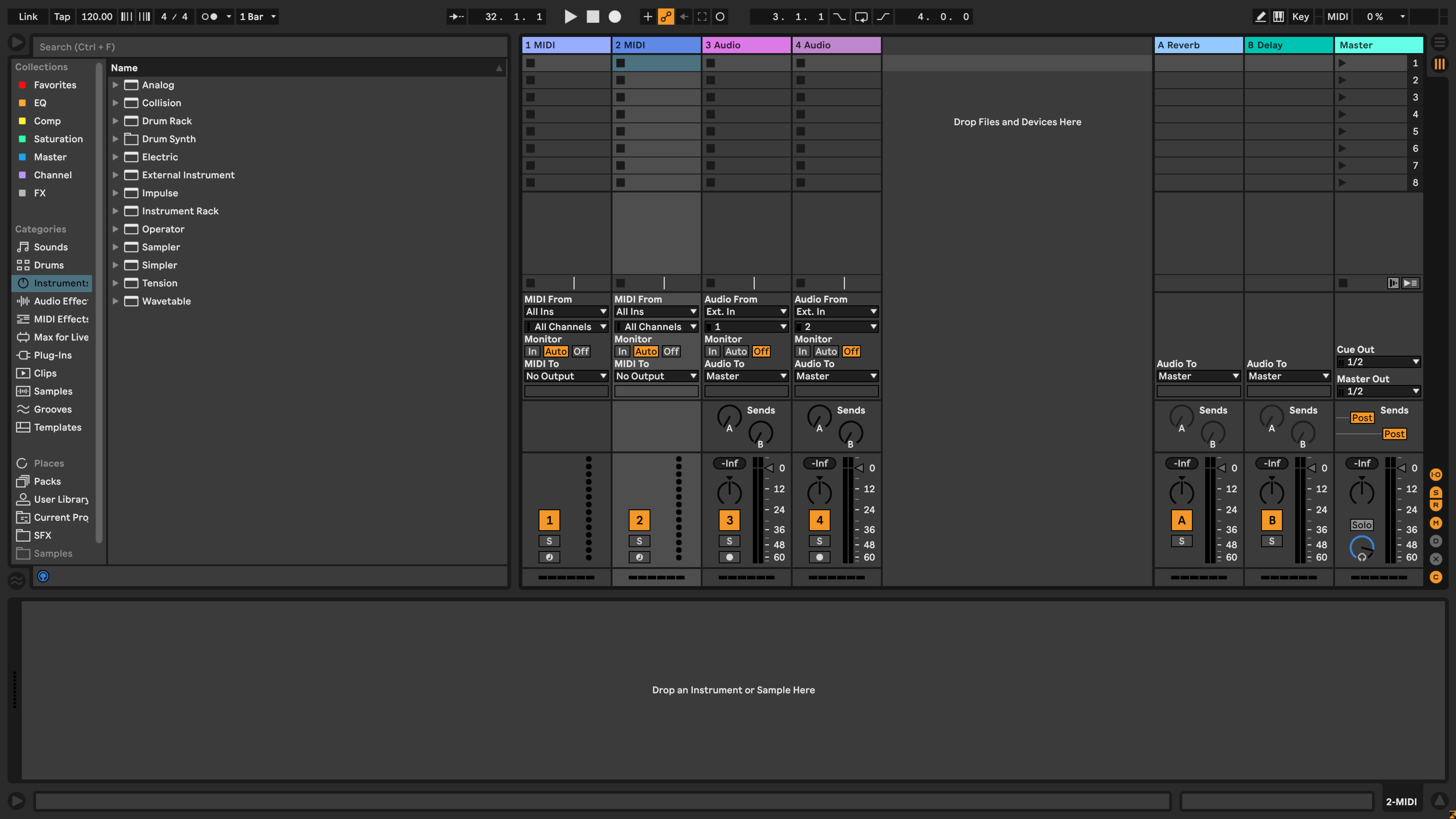1456x819 pixels.
Task: Toggle the Loop switch icon
Action: point(861,16)
